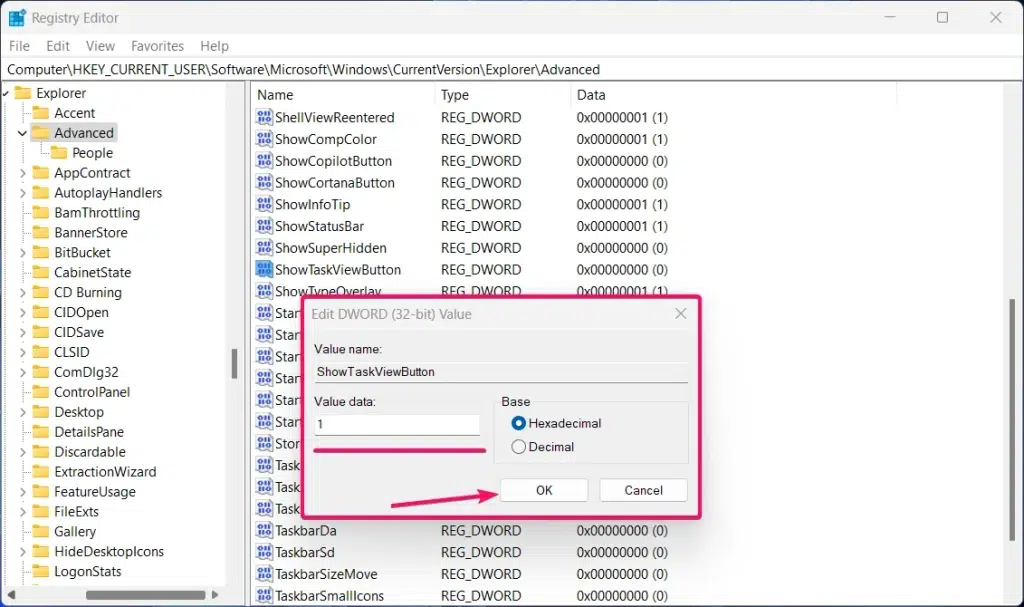The height and width of the screenshot is (607, 1024).
Task: Click the LogonStats folder icon
Action: pos(41,572)
